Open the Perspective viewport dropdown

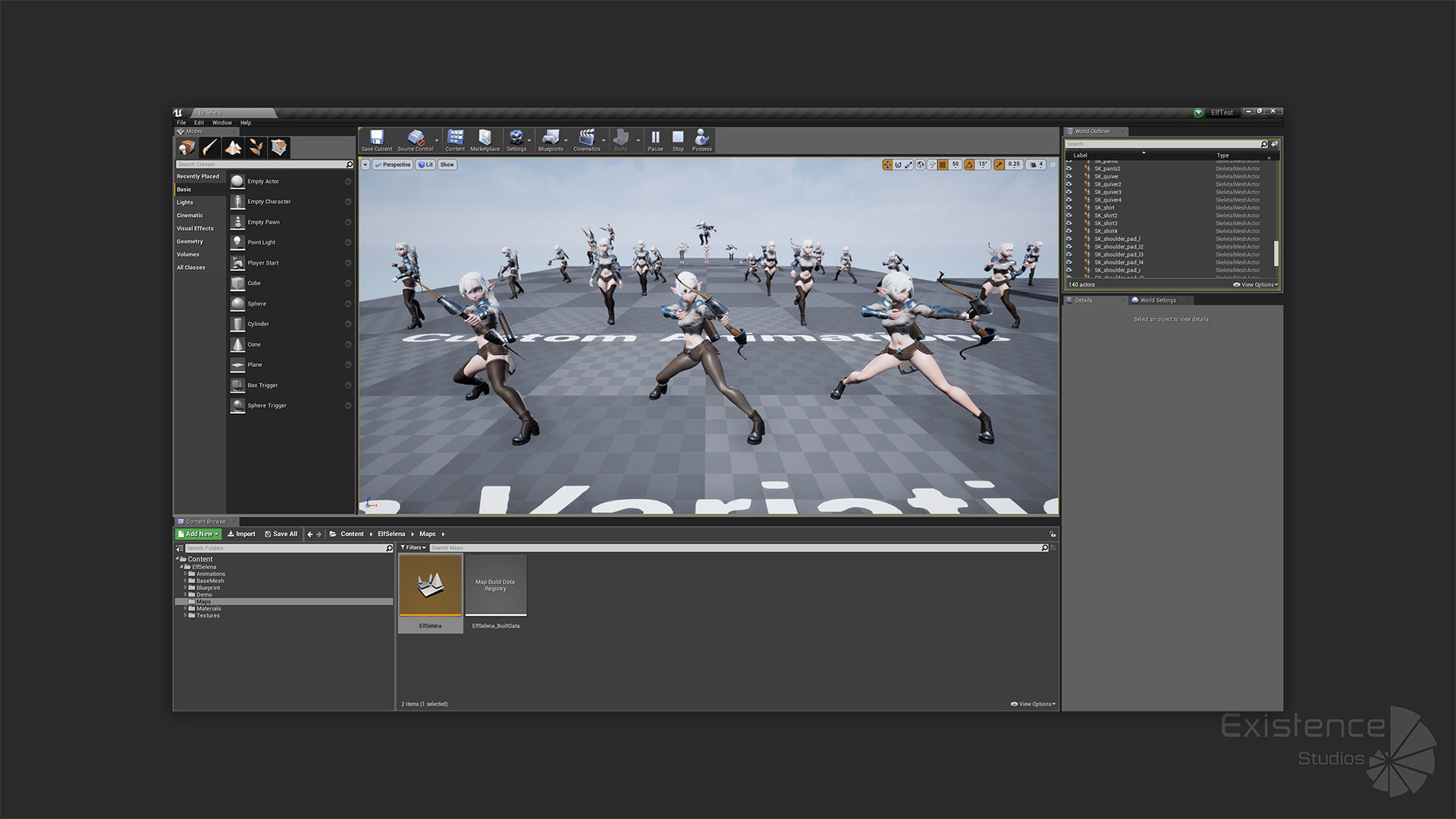pyautogui.click(x=393, y=165)
